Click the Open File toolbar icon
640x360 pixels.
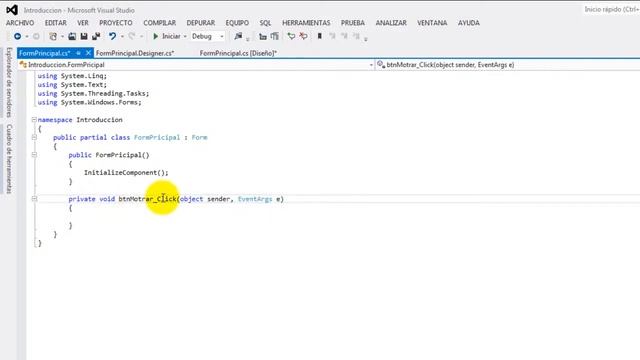pos(72,36)
